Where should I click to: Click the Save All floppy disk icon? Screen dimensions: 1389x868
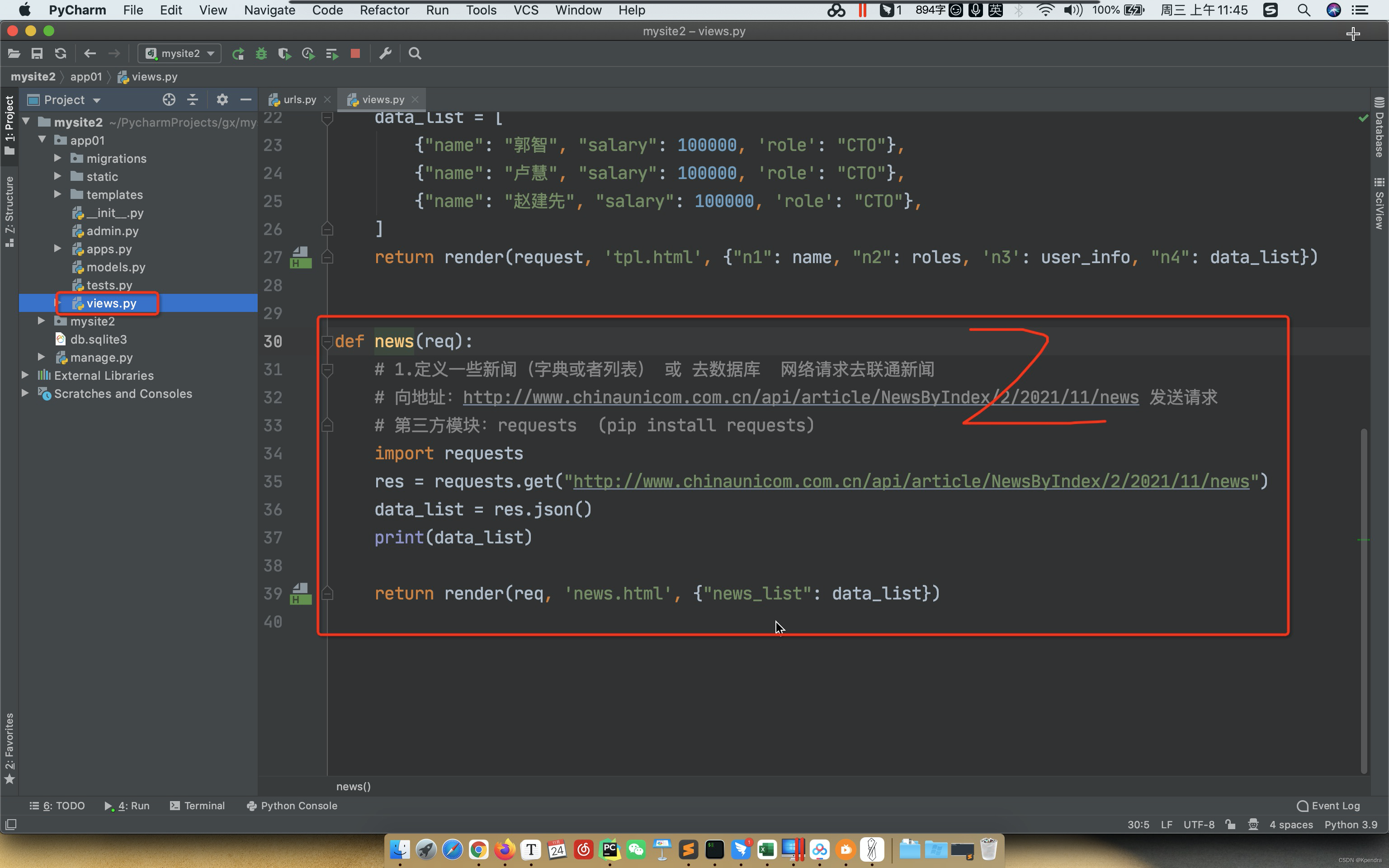37,53
